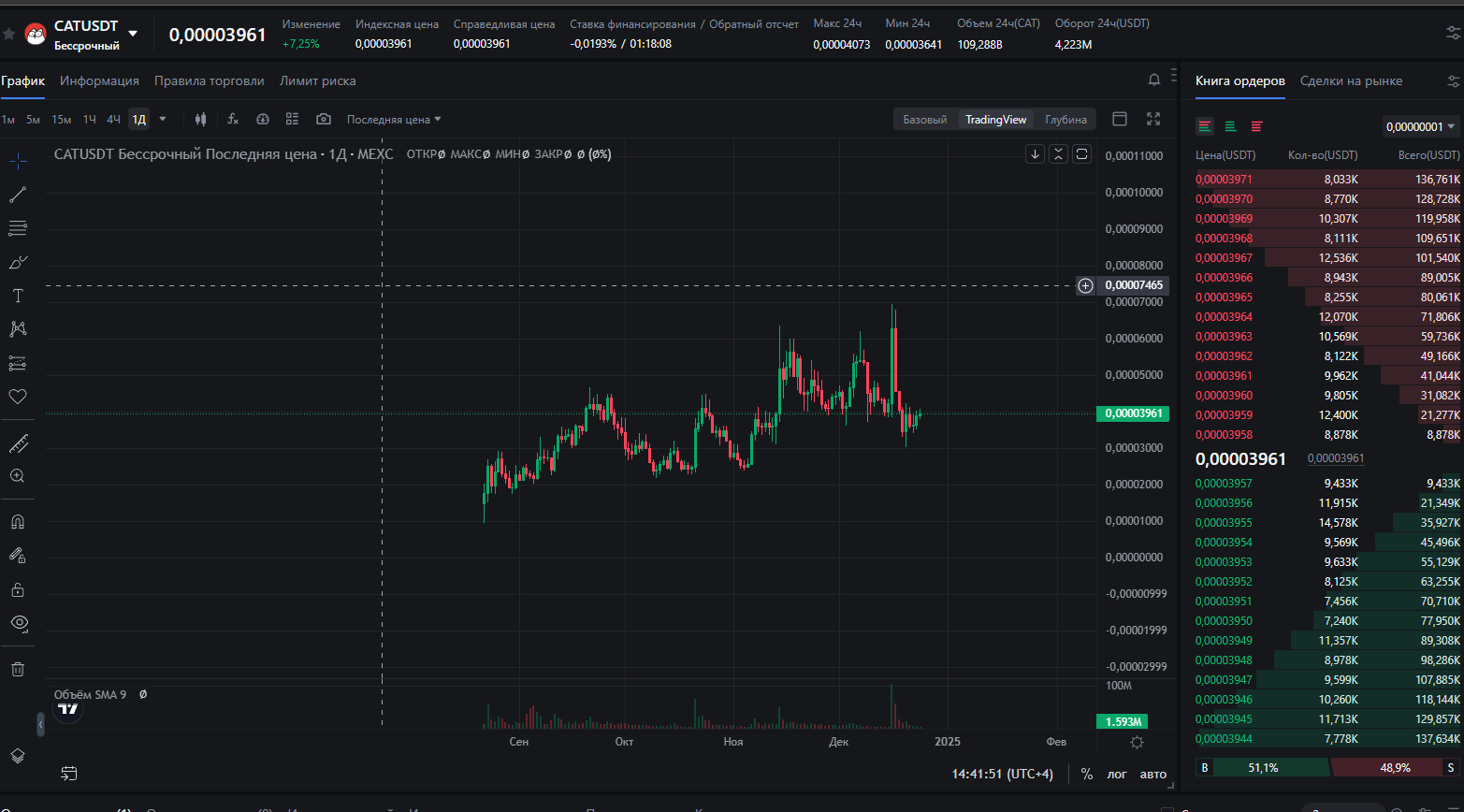Screen dimensions: 1464x812
Task: Switch to Книга ордеров tab
Action: [1239, 80]
